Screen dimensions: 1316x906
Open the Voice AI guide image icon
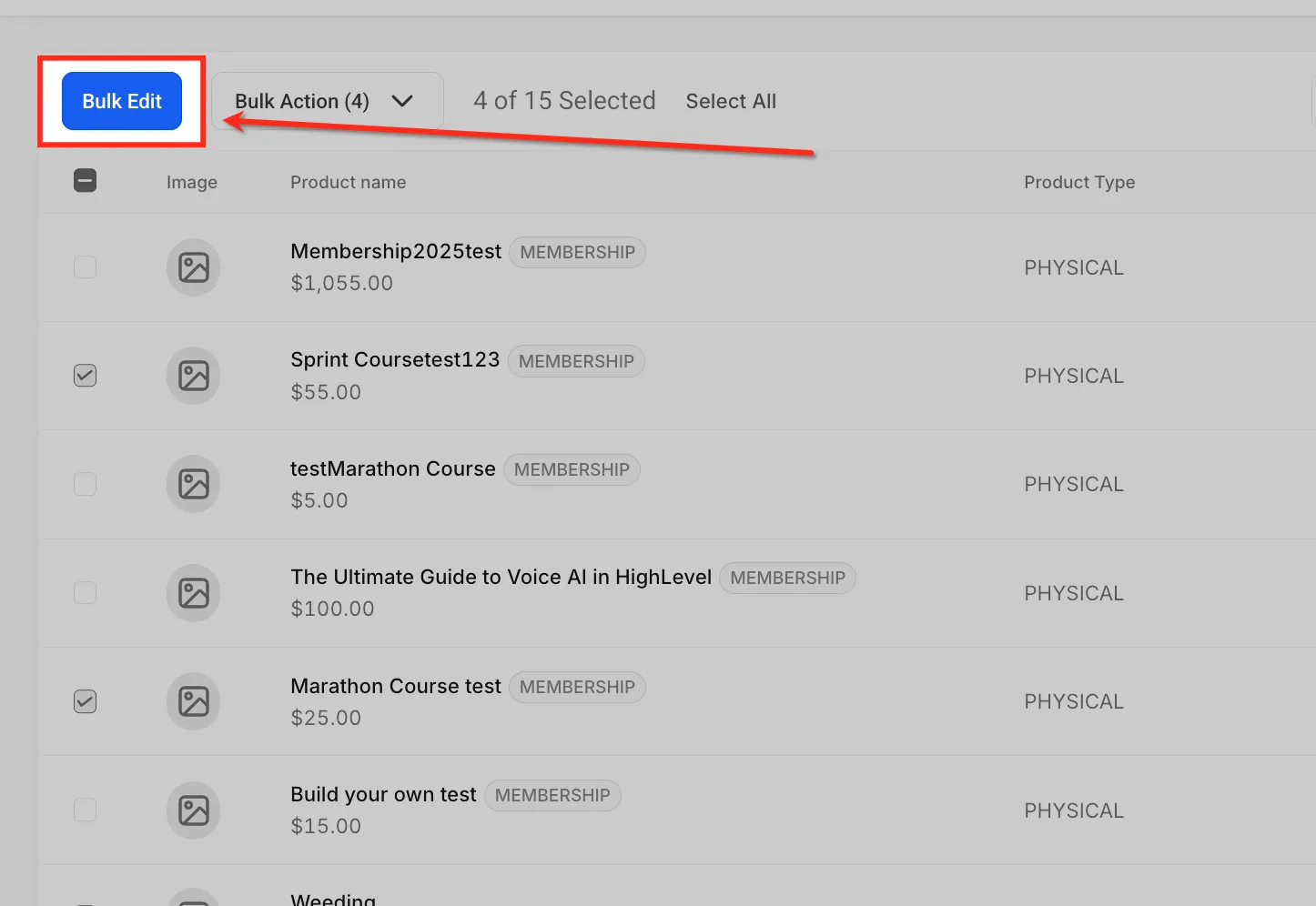point(193,593)
